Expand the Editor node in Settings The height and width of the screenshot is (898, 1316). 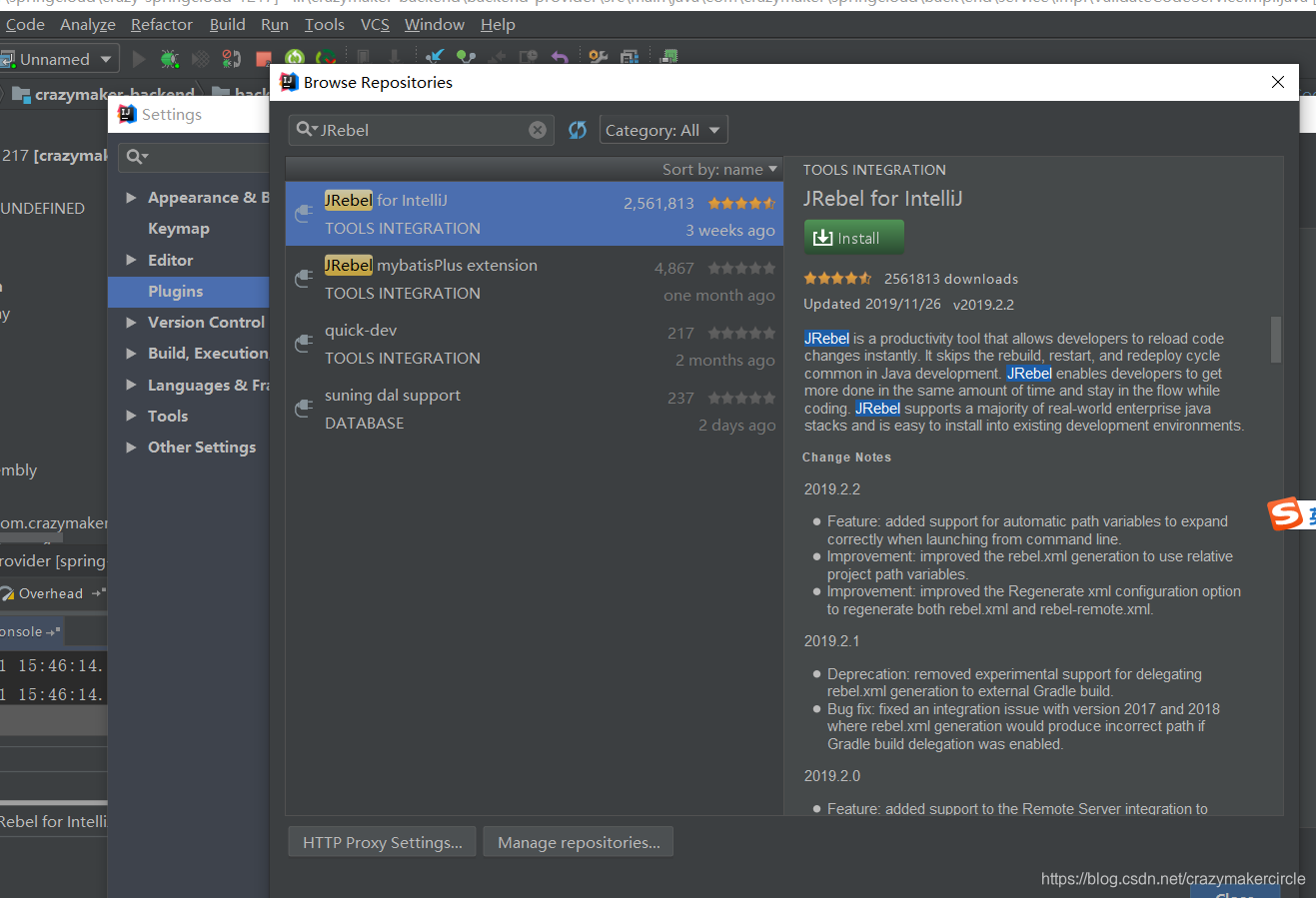tap(131, 260)
